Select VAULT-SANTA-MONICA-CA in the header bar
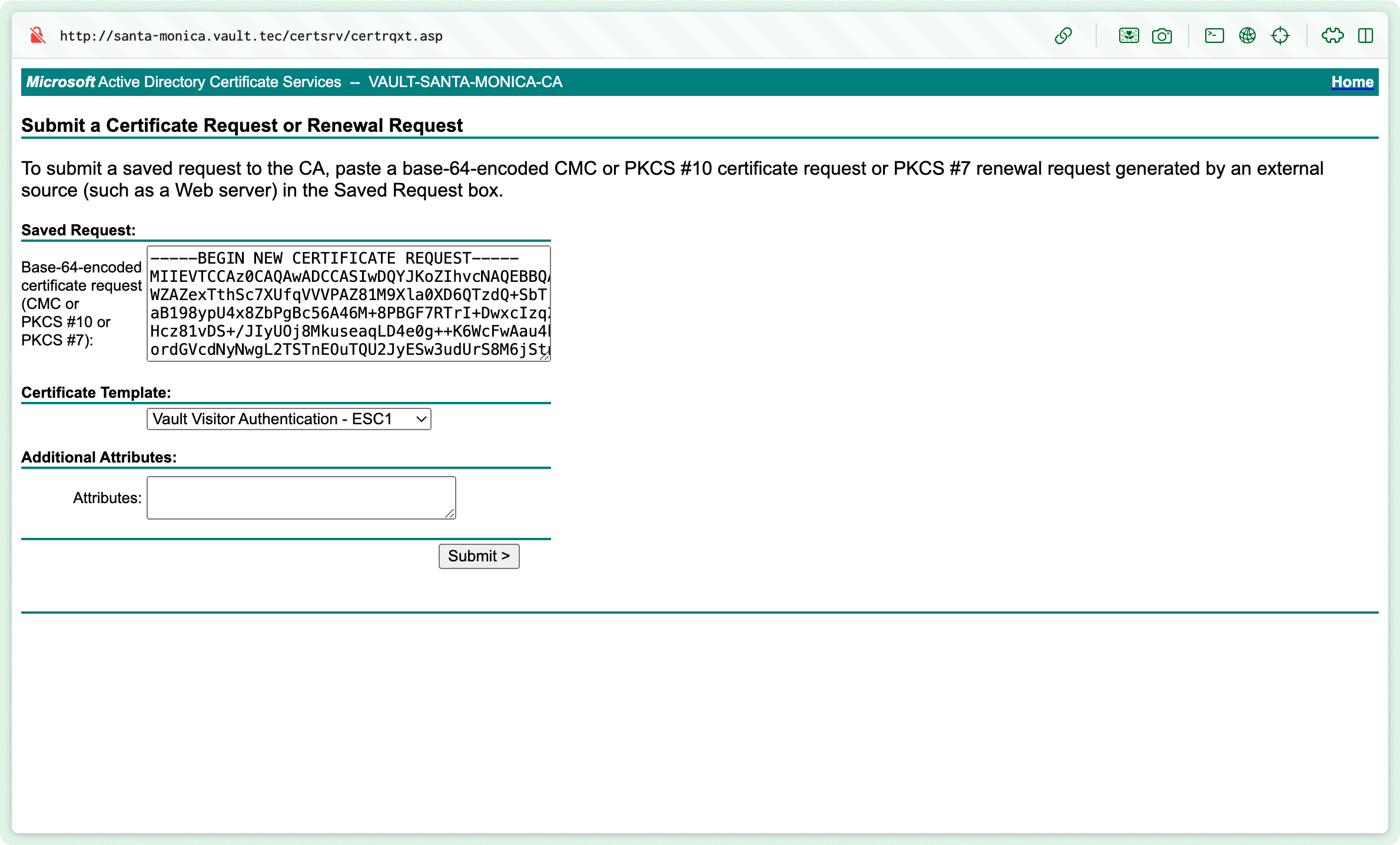This screenshot has height=845, width=1400. 465,82
